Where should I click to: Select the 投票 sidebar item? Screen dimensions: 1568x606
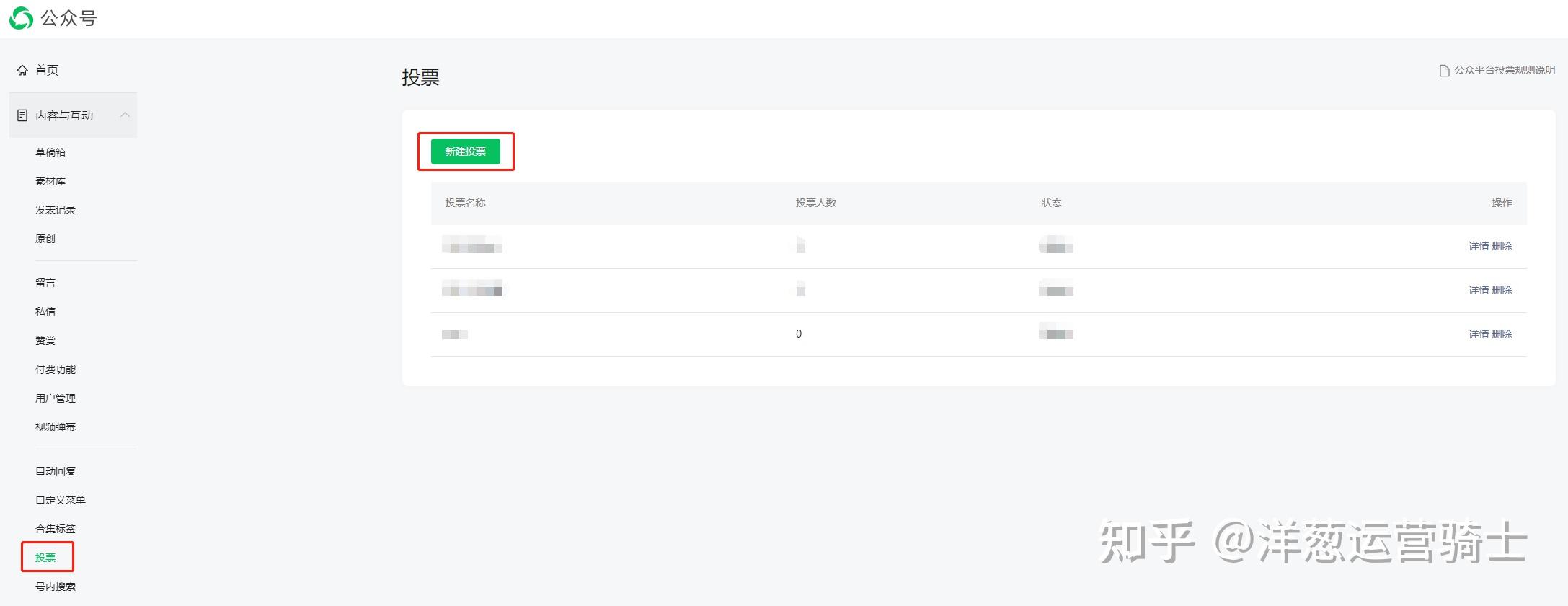[45, 558]
